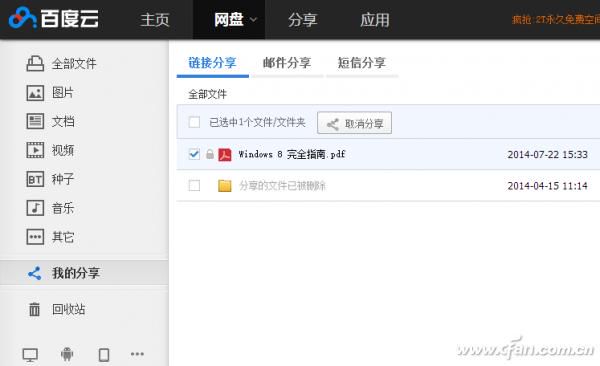Viewport: 600px width, 366px height.
Task: Click the Baidu Cloud logo
Action: pyautogui.click(x=54, y=18)
